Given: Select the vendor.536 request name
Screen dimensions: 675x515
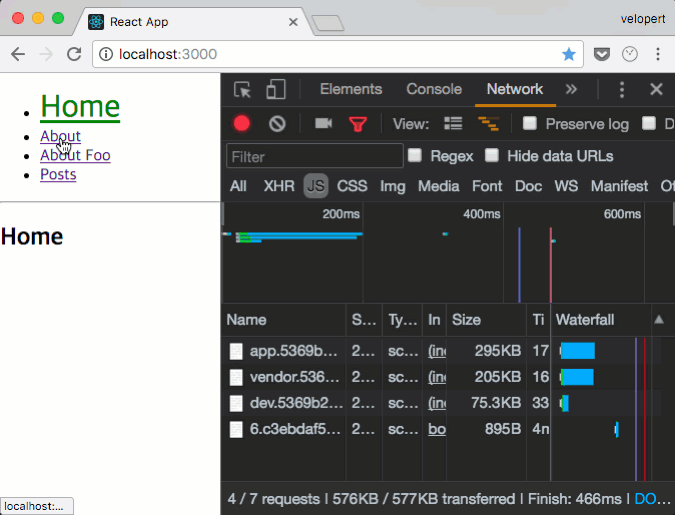Looking at the screenshot, I should point(294,377).
